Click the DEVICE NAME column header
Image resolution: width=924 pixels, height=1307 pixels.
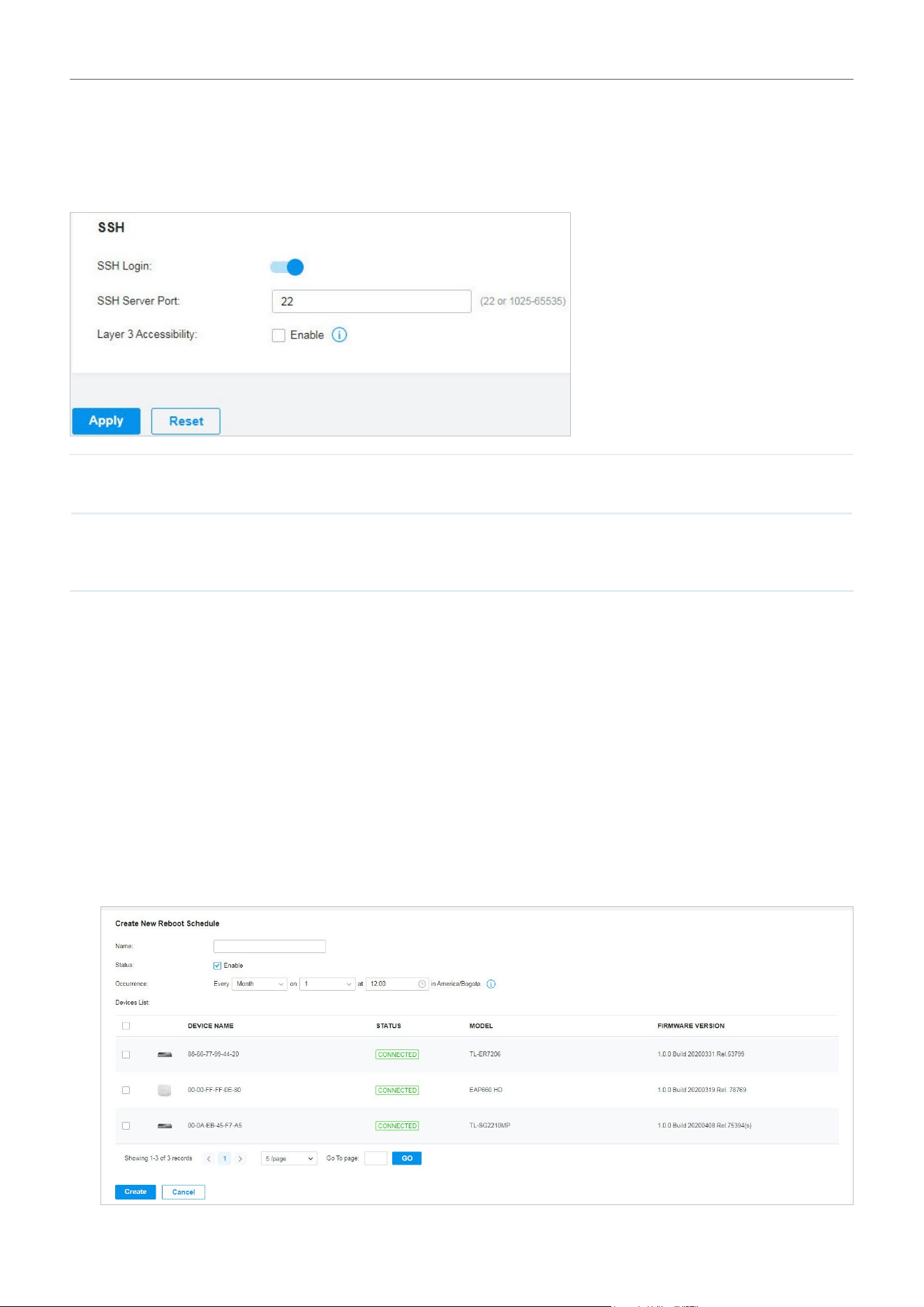tap(211, 1026)
